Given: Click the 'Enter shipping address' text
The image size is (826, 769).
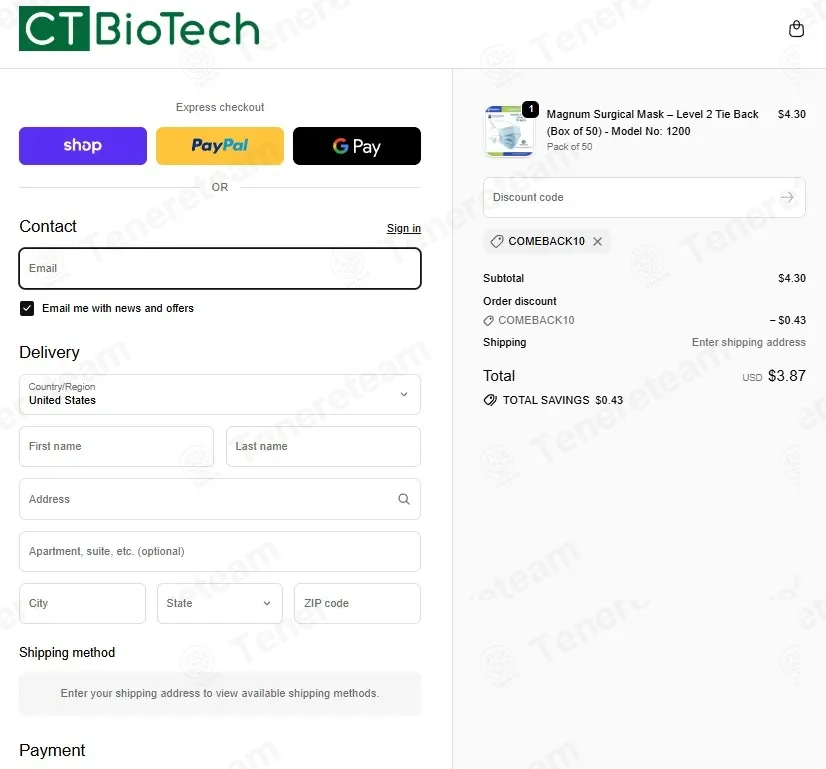Looking at the screenshot, I should click(x=749, y=342).
